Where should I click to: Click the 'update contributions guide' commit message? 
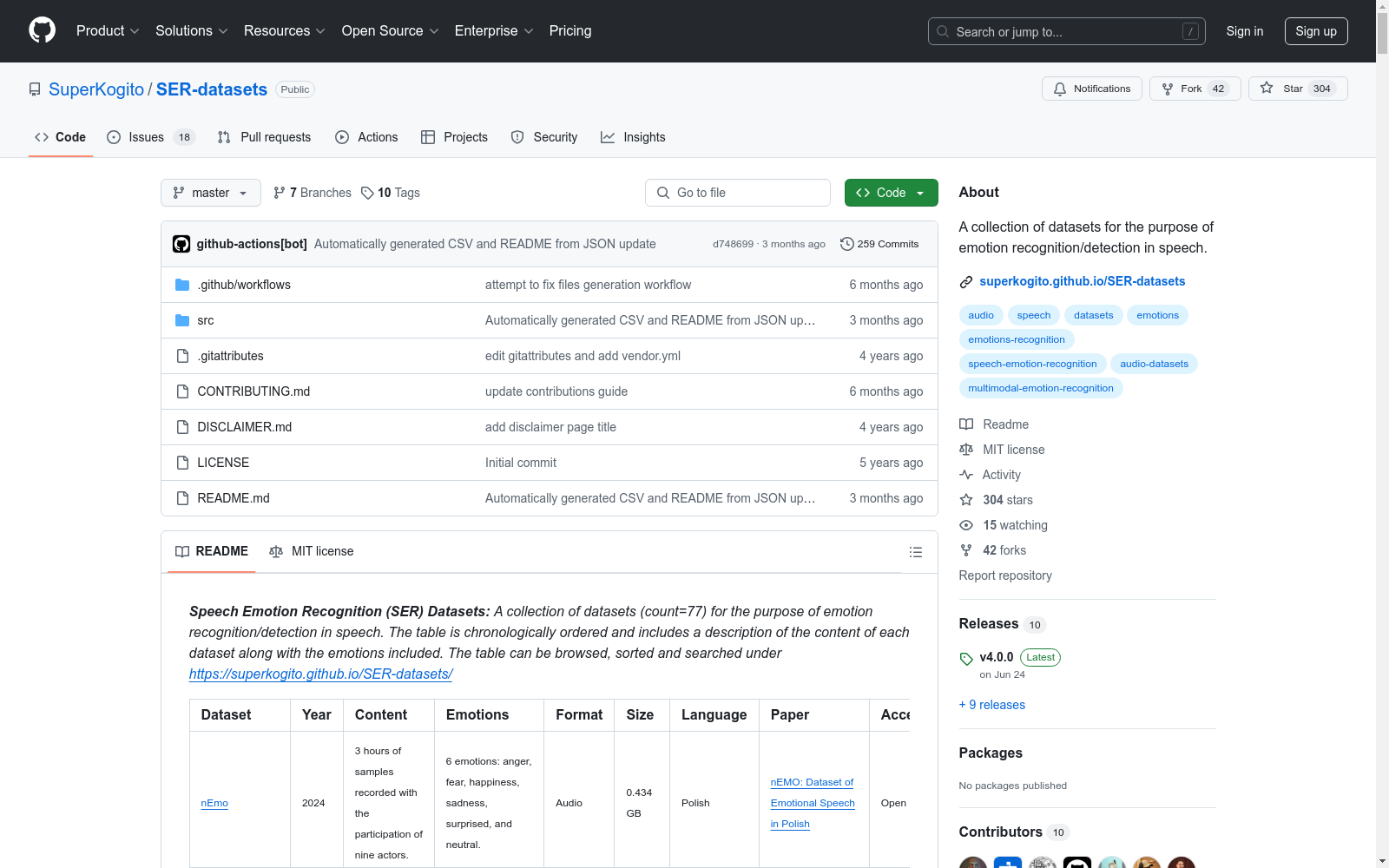(556, 391)
